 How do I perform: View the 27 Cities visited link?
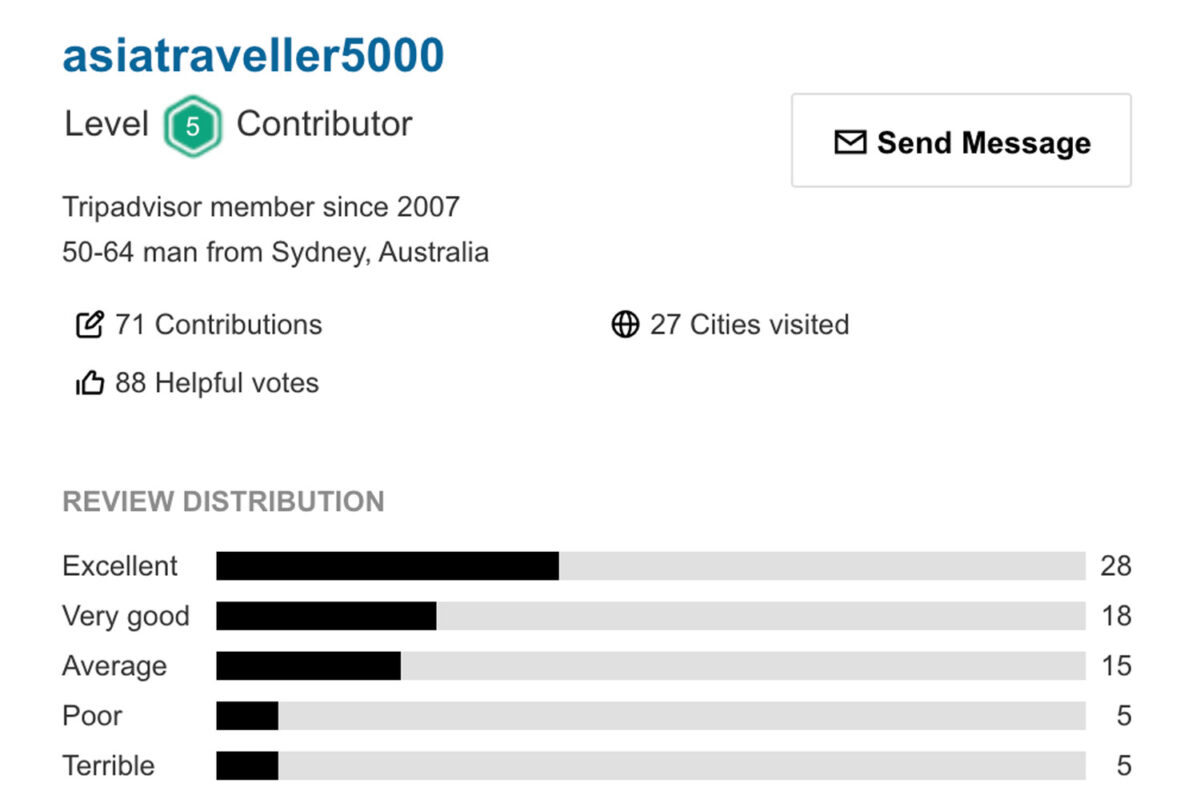pos(749,325)
